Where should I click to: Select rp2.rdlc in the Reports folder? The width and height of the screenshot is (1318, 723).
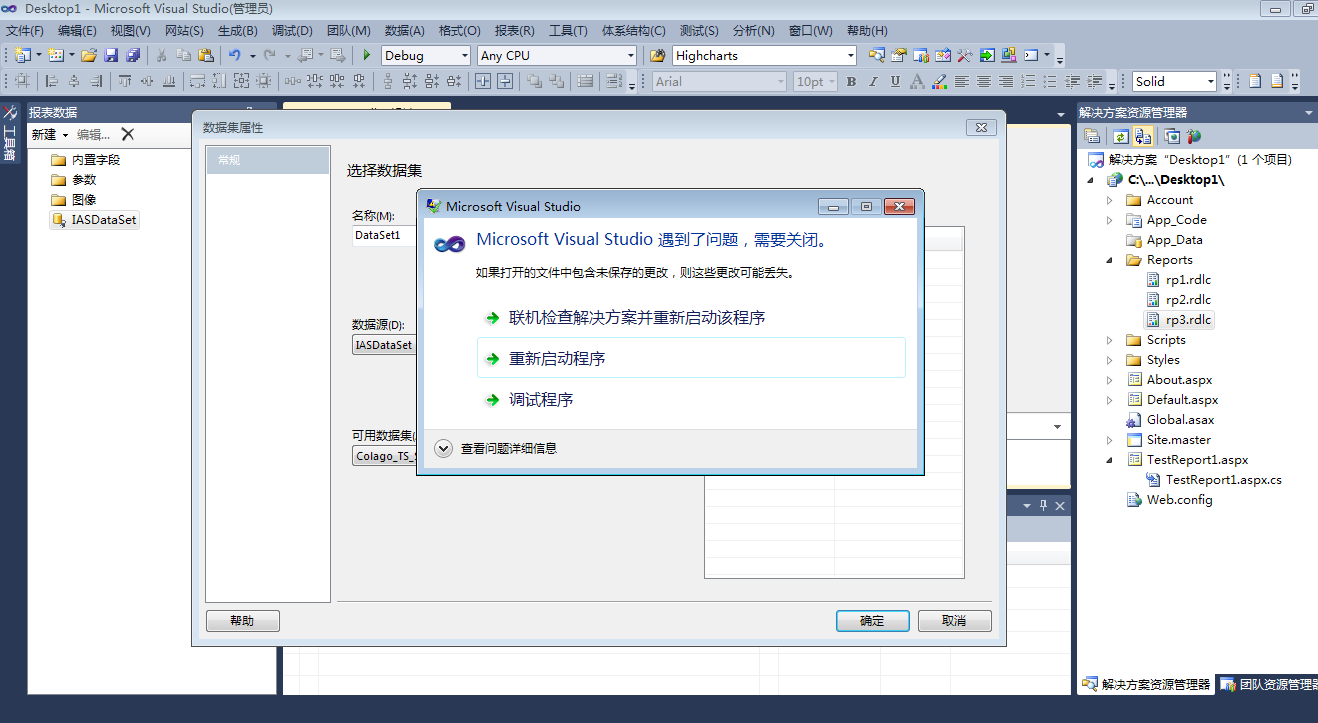click(x=1188, y=300)
